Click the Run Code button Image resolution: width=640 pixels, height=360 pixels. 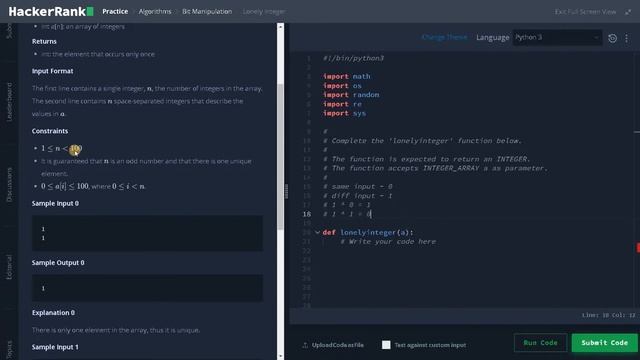click(540, 342)
